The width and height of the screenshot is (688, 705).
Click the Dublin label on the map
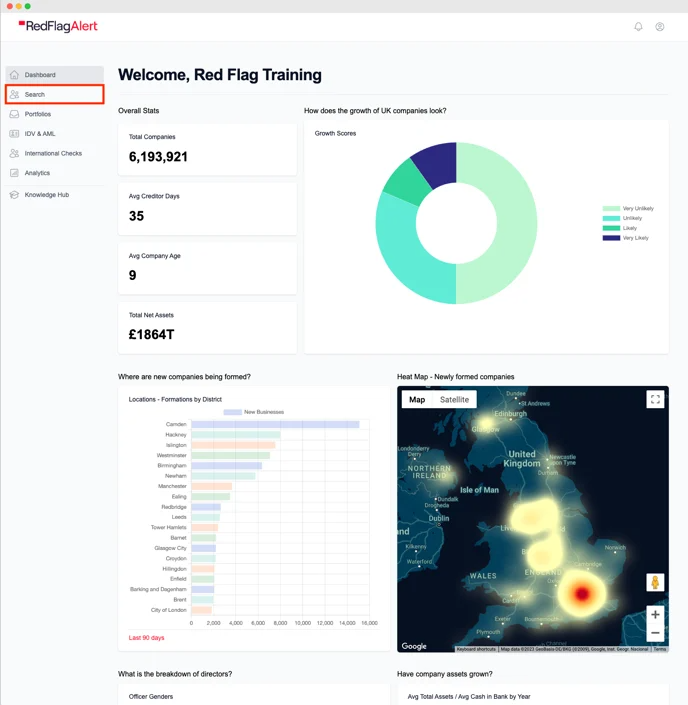(439, 518)
